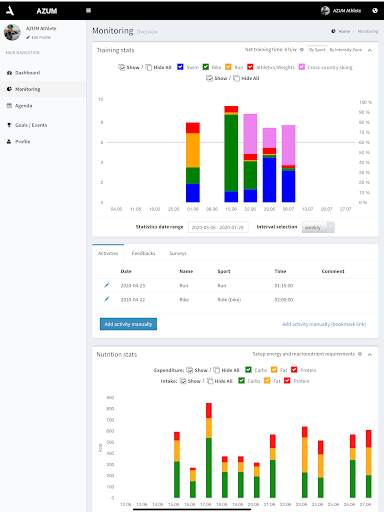Click Add activity manually bookmark link
Image resolution: width=384 pixels, height=512 pixels.
[324, 324]
